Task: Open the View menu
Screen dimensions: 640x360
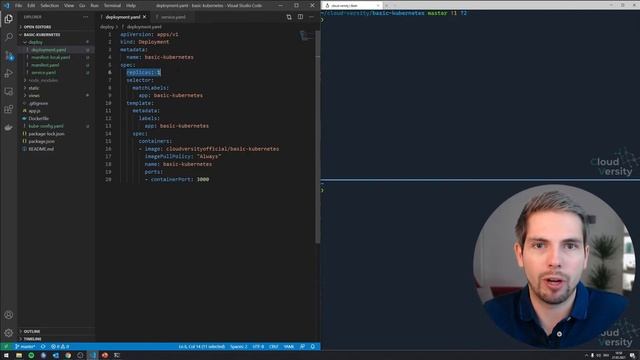Action: [69, 6]
